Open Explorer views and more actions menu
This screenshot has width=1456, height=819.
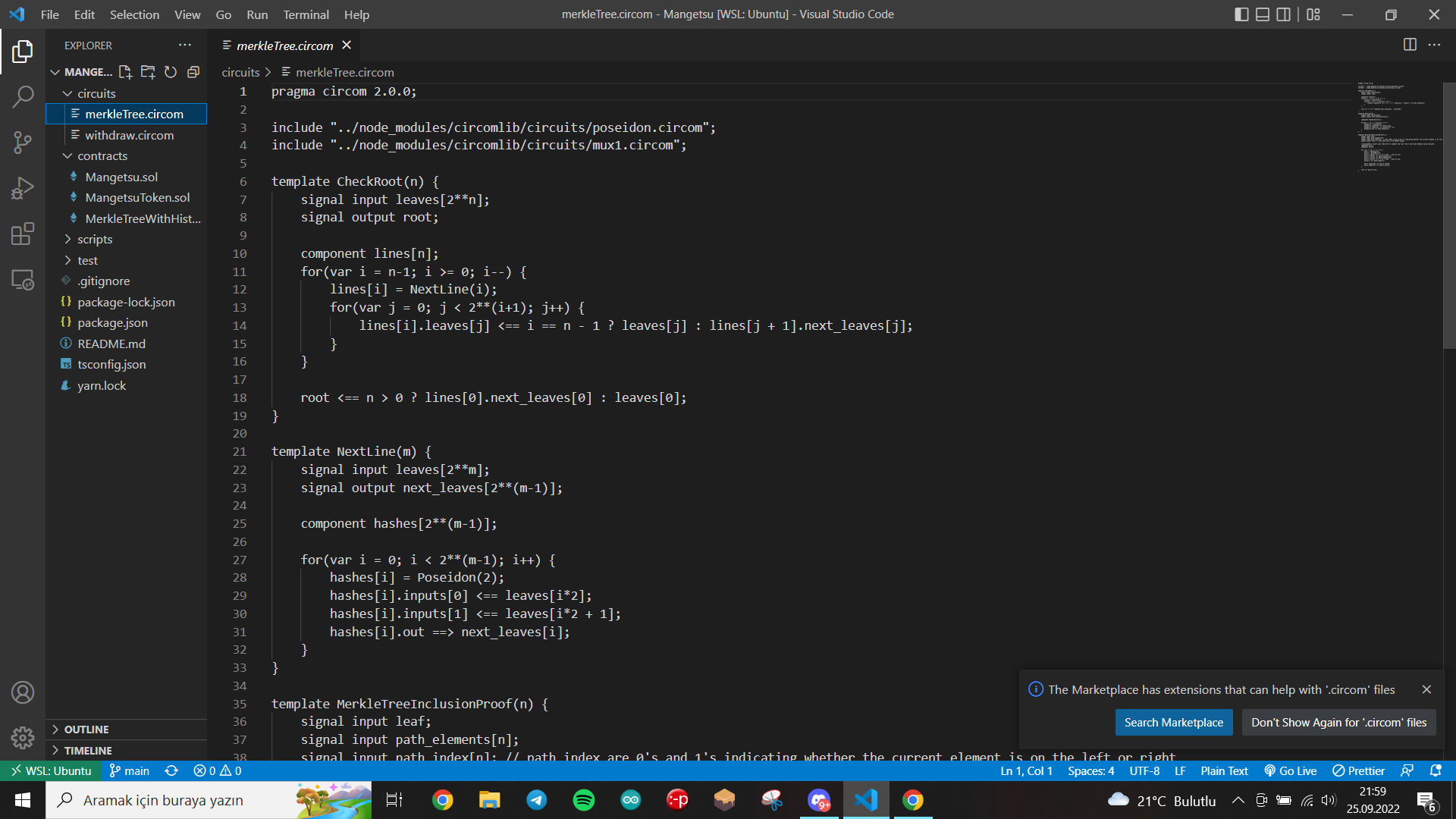pos(185,45)
